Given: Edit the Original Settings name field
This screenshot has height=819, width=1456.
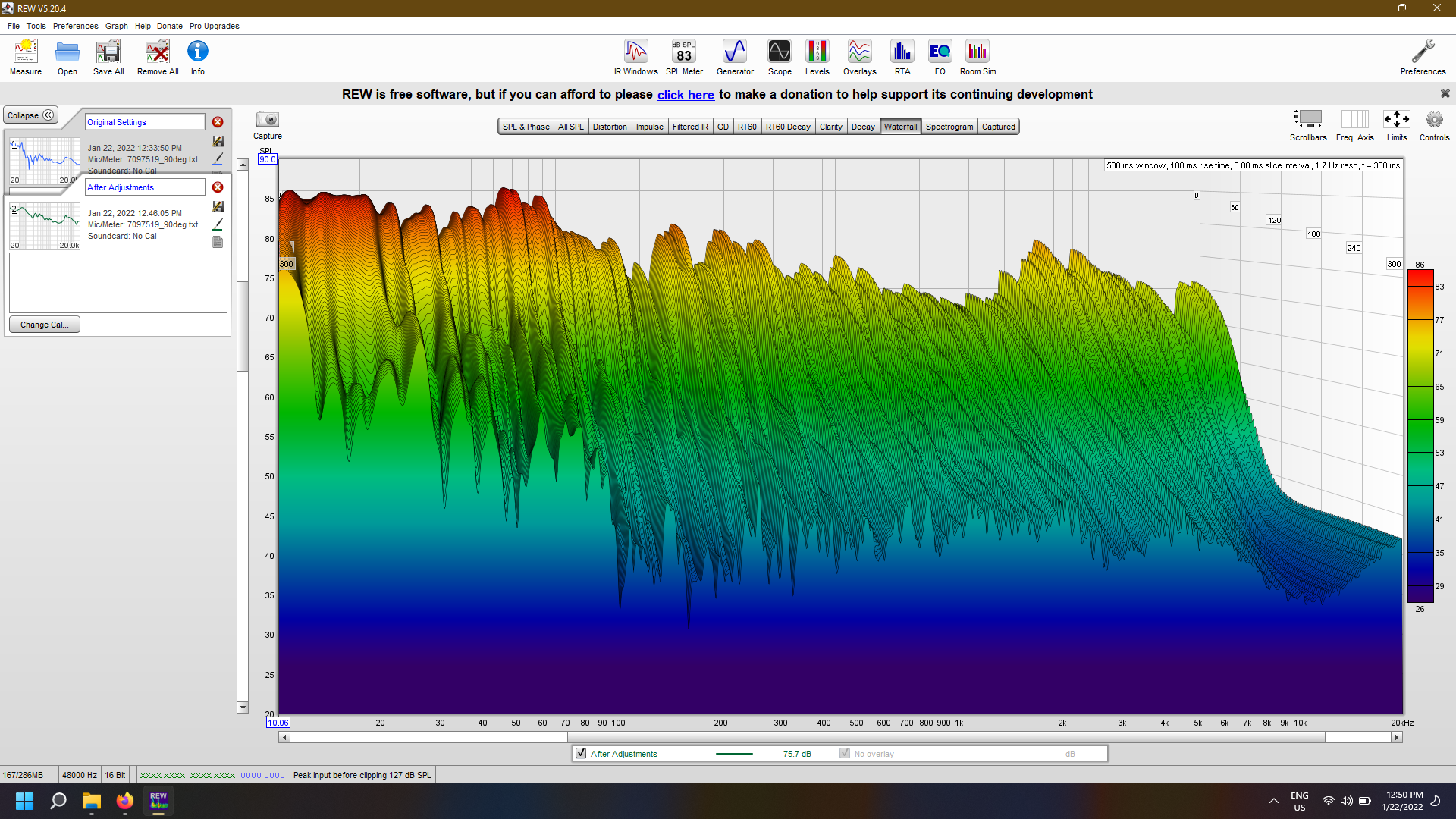Looking at the screenshot, I should point(145,122).
